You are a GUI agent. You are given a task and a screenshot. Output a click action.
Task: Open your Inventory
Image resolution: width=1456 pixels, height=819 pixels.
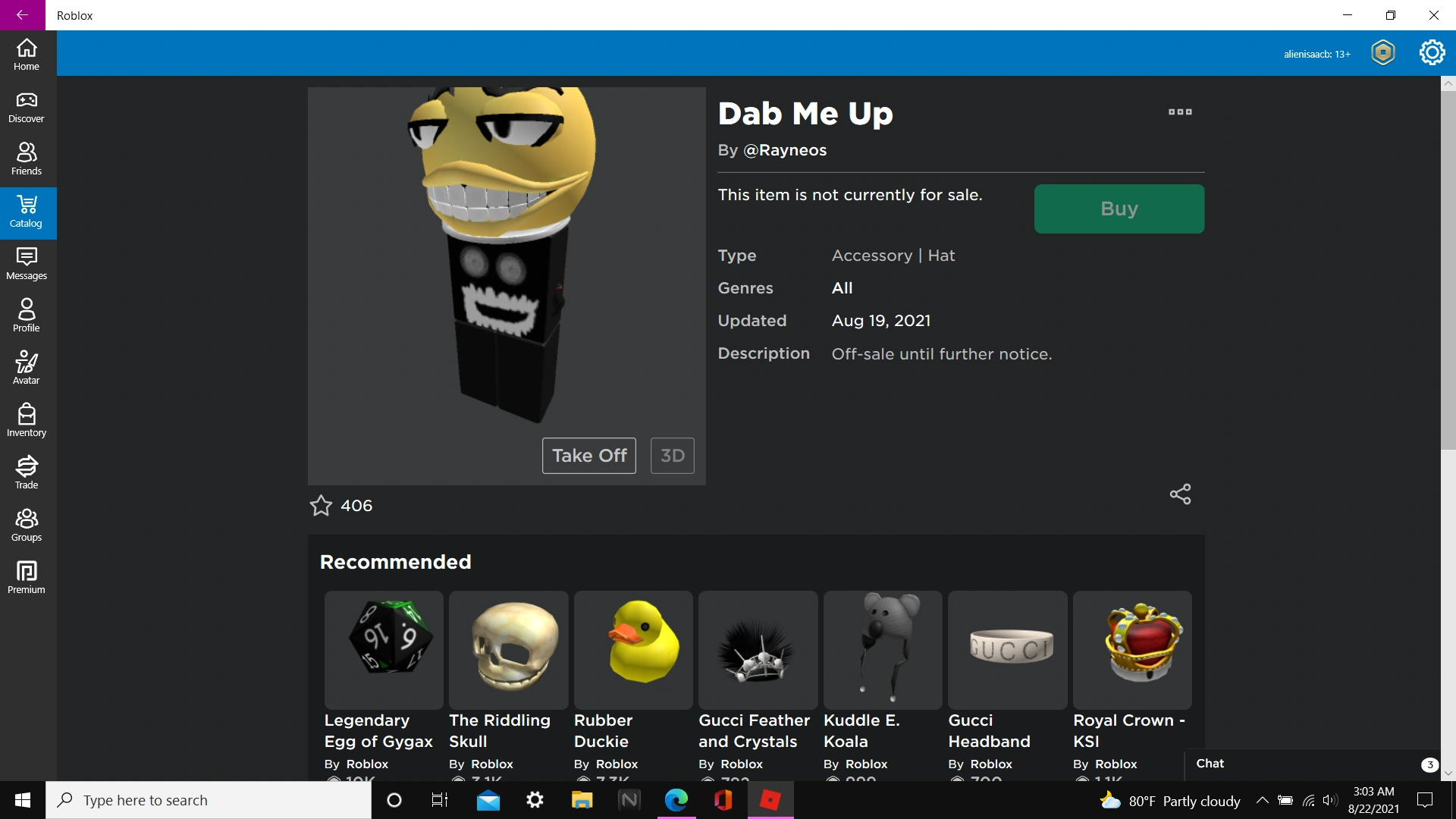(27, 419)
